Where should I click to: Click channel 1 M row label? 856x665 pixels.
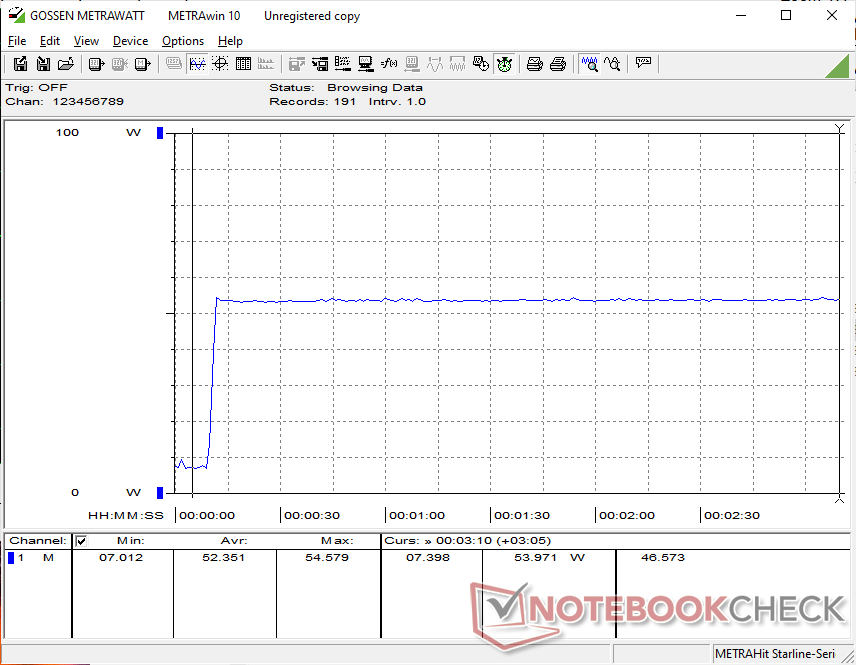point(35,558)
